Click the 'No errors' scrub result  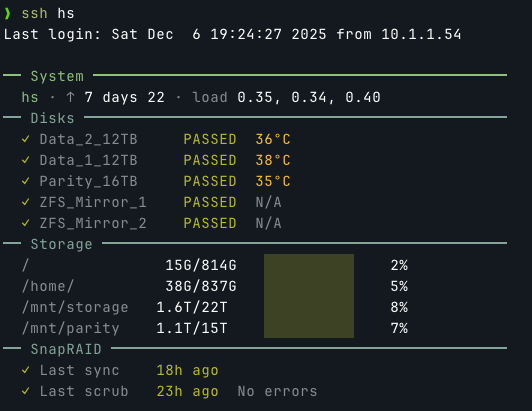click(278, 392)
